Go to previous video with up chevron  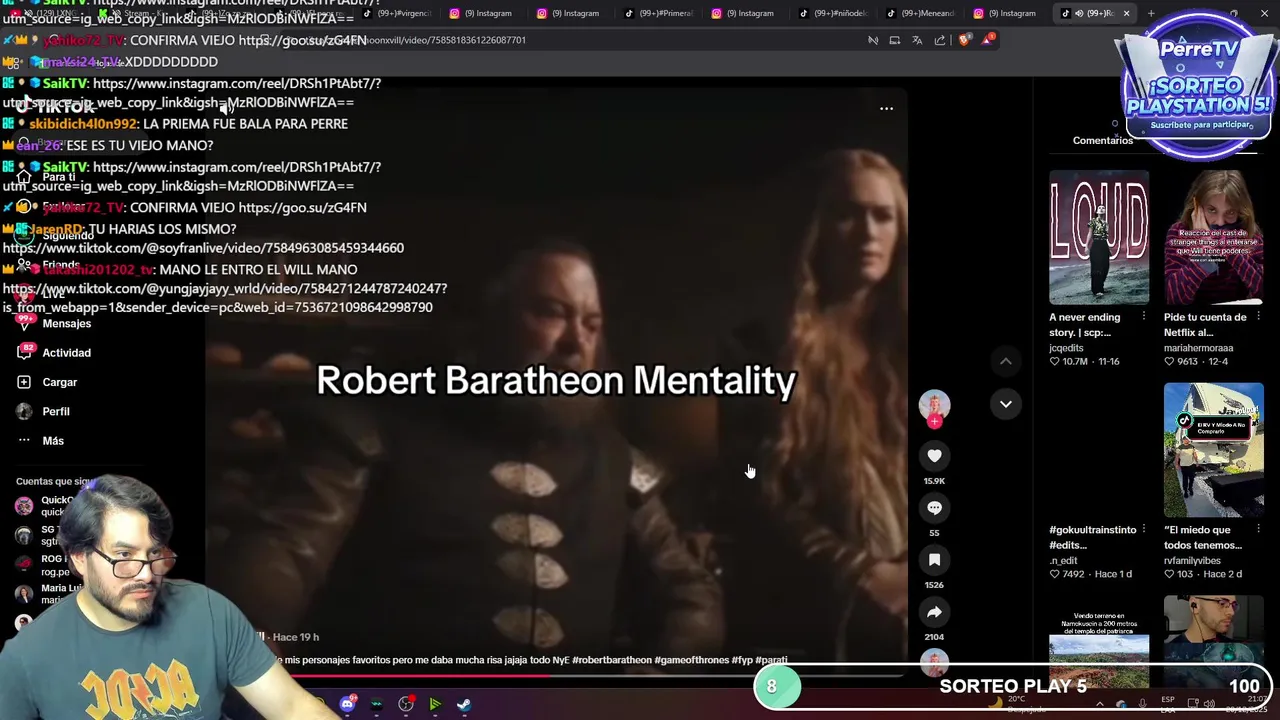(x=1006, y=361)
